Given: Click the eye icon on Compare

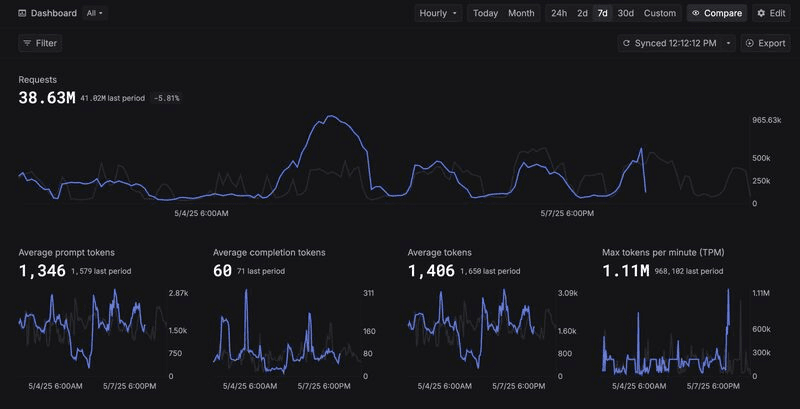Looking at the screenshot, I should [x=696, y=13].
